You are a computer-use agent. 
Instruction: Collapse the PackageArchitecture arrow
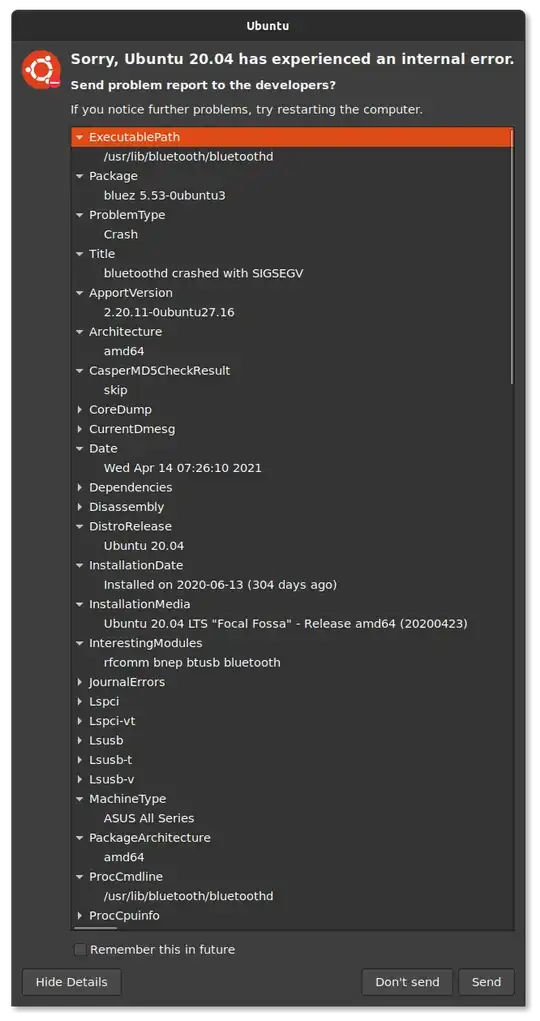coord(79,837)
